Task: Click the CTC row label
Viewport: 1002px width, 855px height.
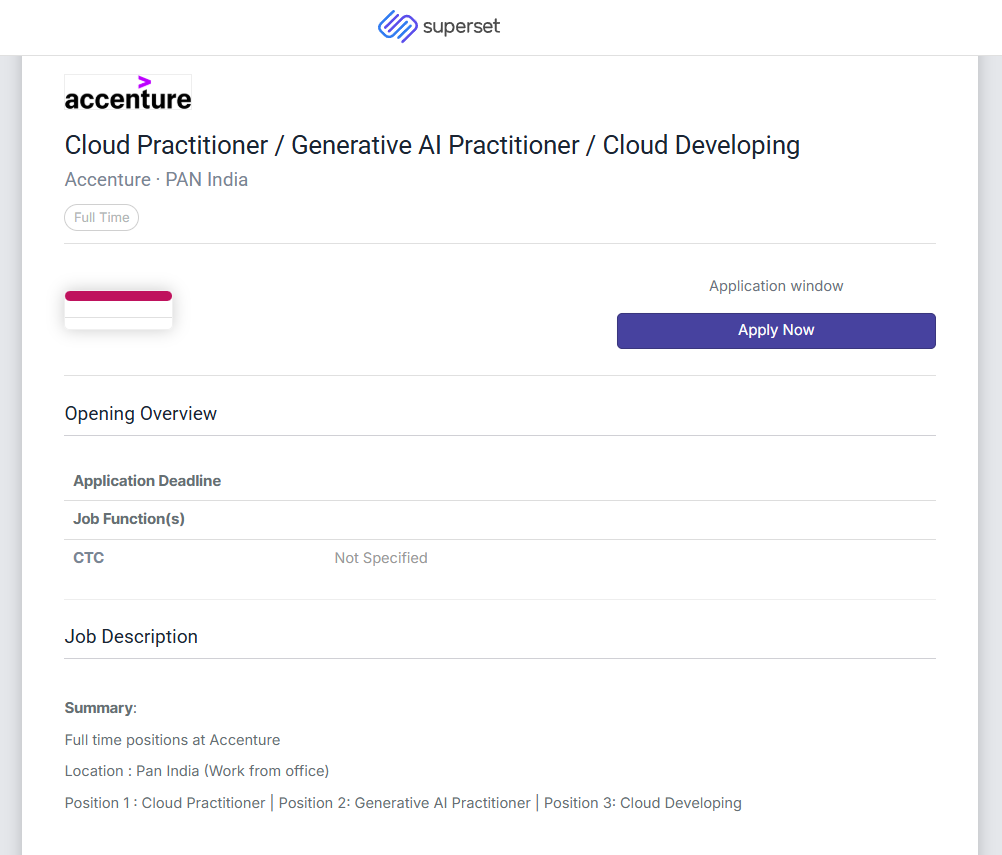Action: click(x=89, y=558)
